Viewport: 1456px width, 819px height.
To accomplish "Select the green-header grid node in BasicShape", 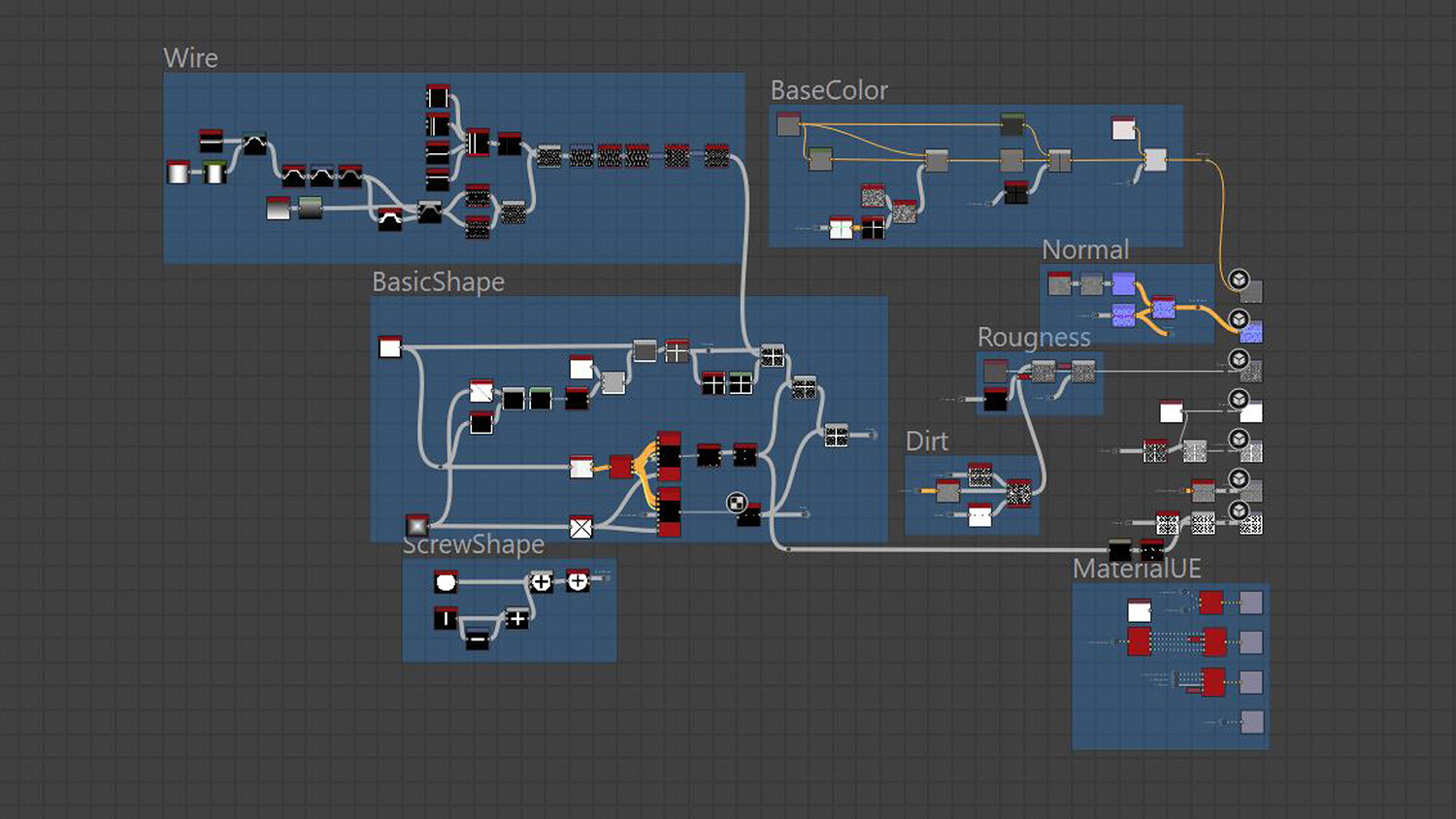I will (x=741, y=382).
